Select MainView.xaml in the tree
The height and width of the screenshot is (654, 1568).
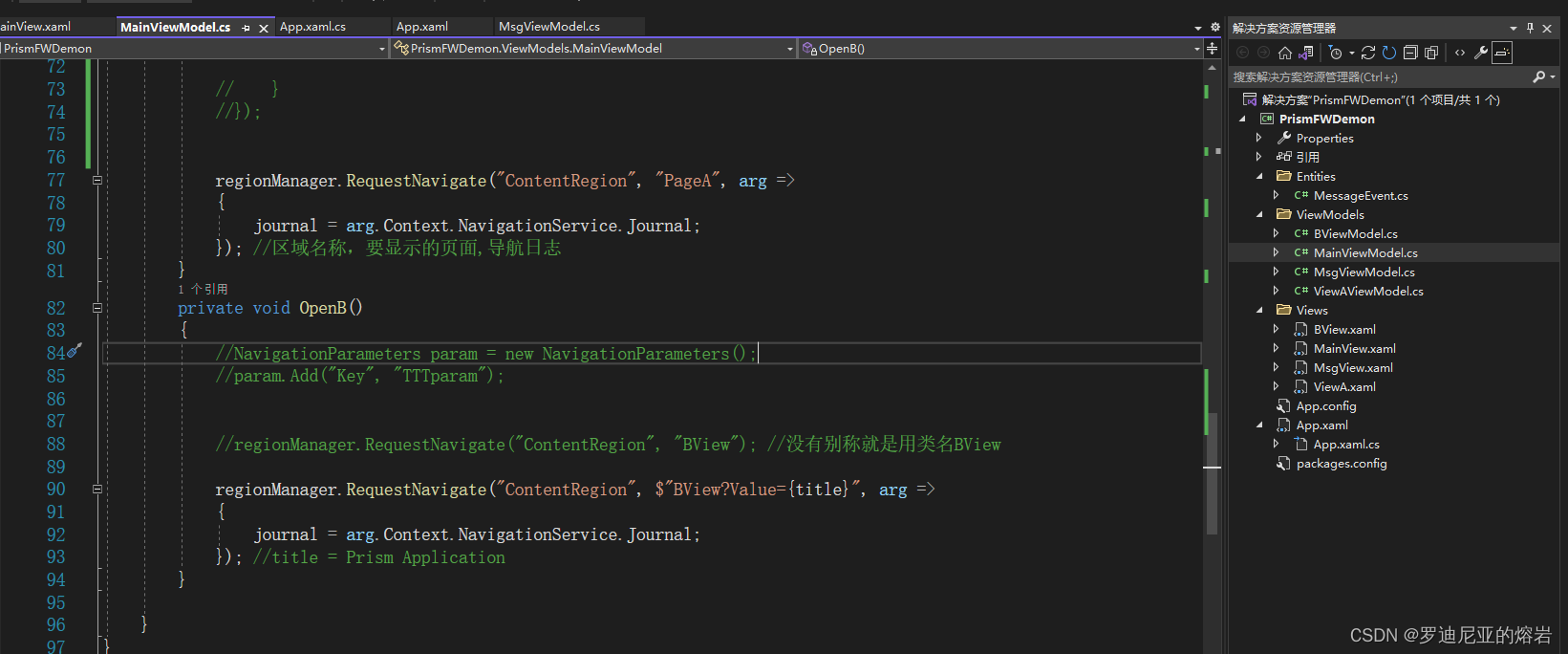[x=1355, y=348]
